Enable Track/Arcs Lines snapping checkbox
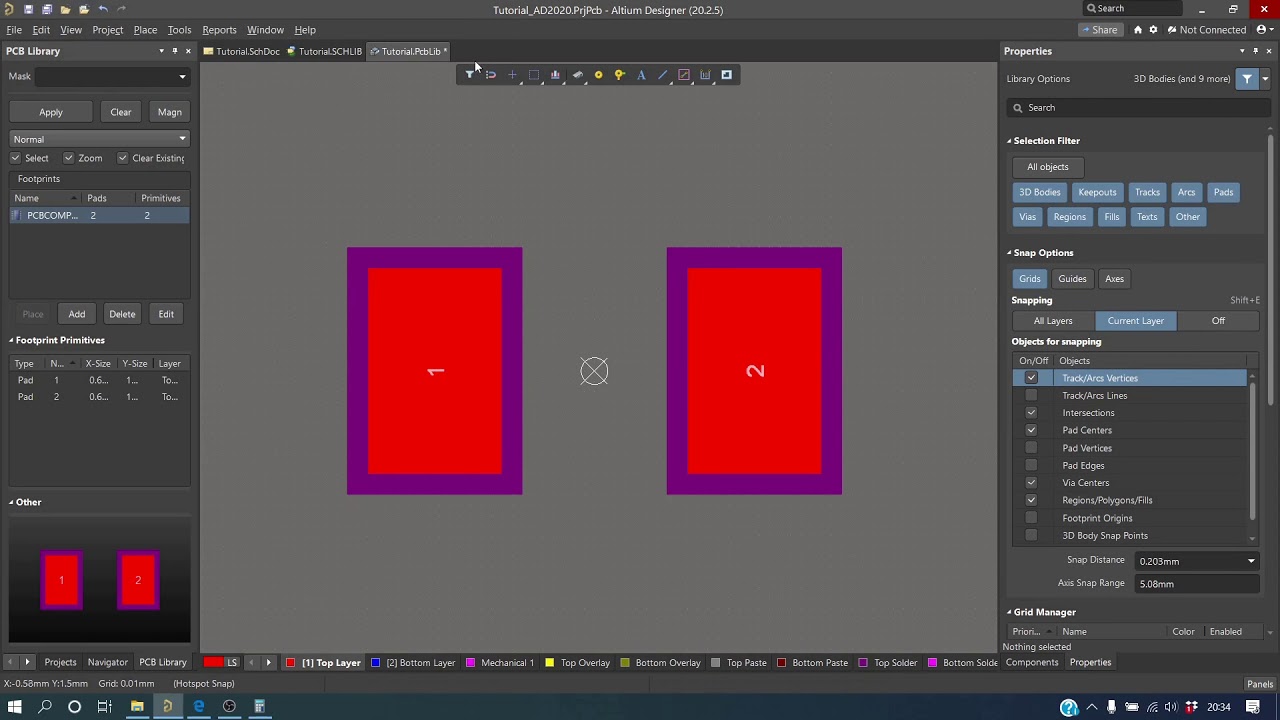Viewport: 1280px width, 720px height. tap(1031, 395)
